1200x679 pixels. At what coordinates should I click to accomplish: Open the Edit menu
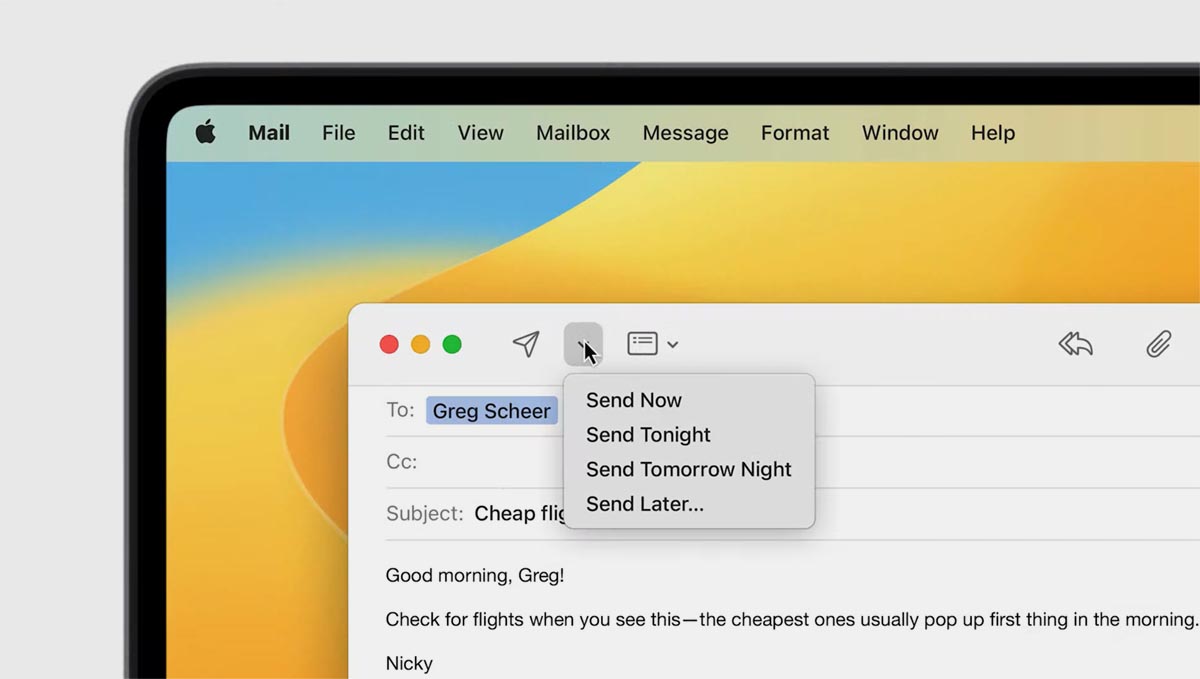[406, 133]
